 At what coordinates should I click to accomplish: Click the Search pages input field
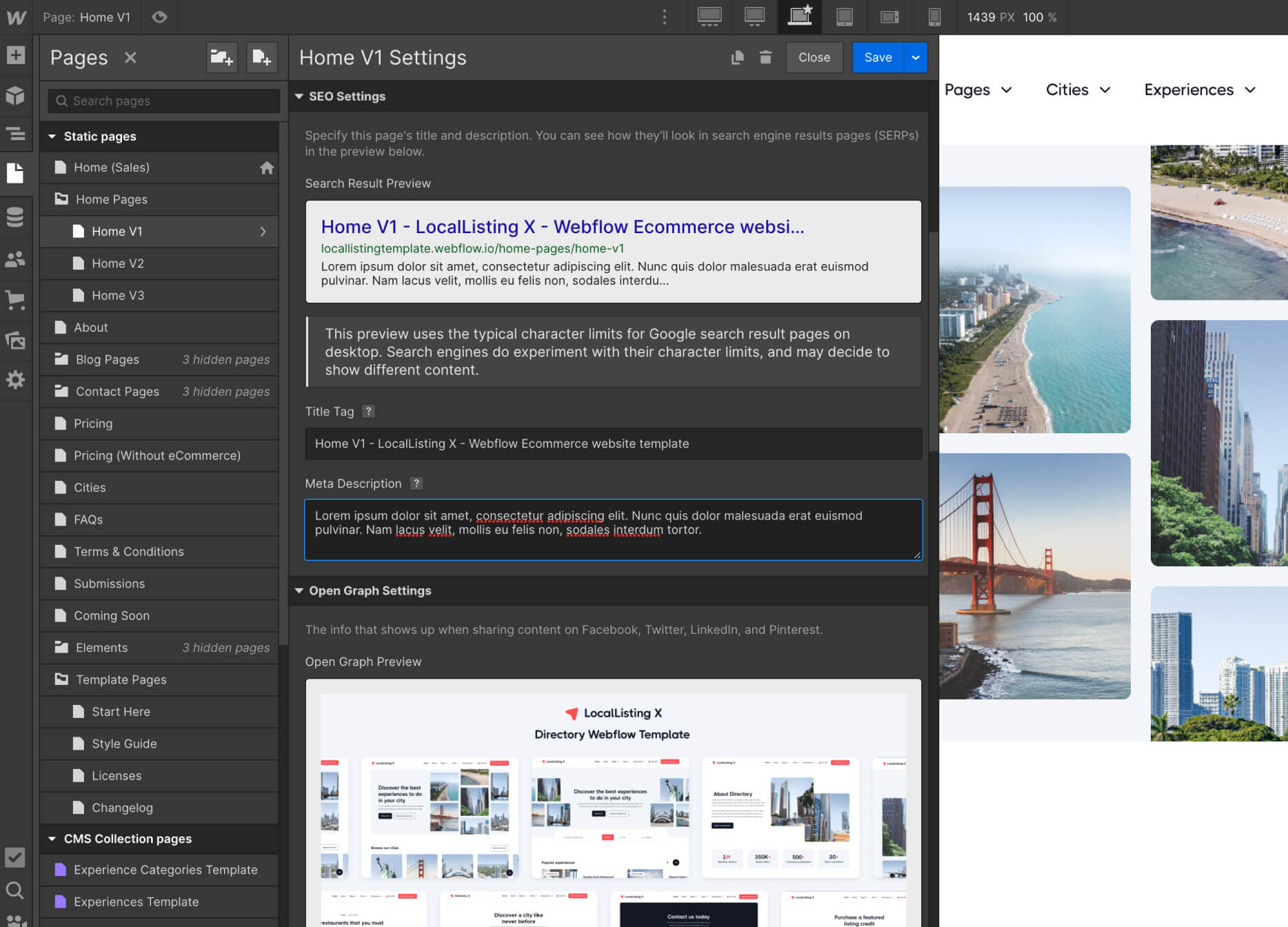pos(164,101)
